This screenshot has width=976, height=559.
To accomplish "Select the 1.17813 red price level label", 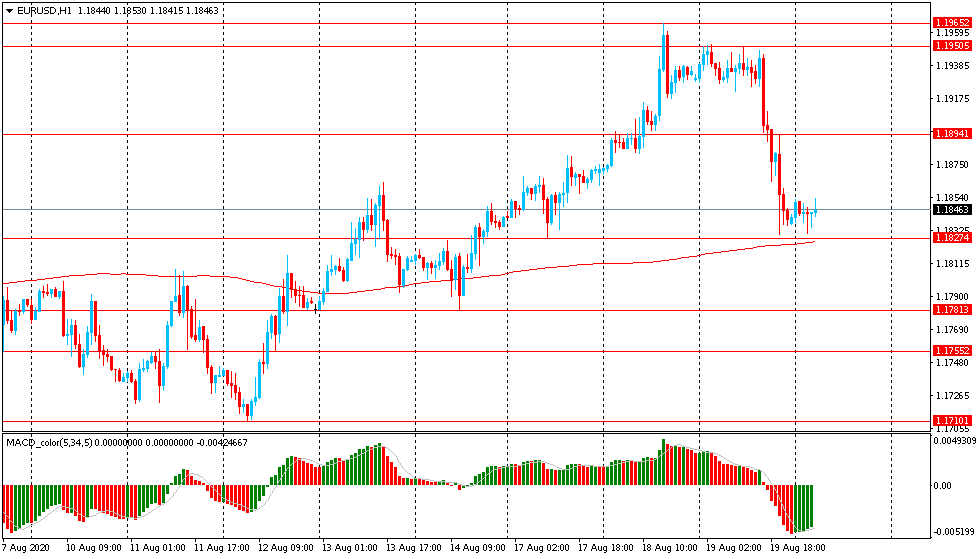I will pos(952,310).
